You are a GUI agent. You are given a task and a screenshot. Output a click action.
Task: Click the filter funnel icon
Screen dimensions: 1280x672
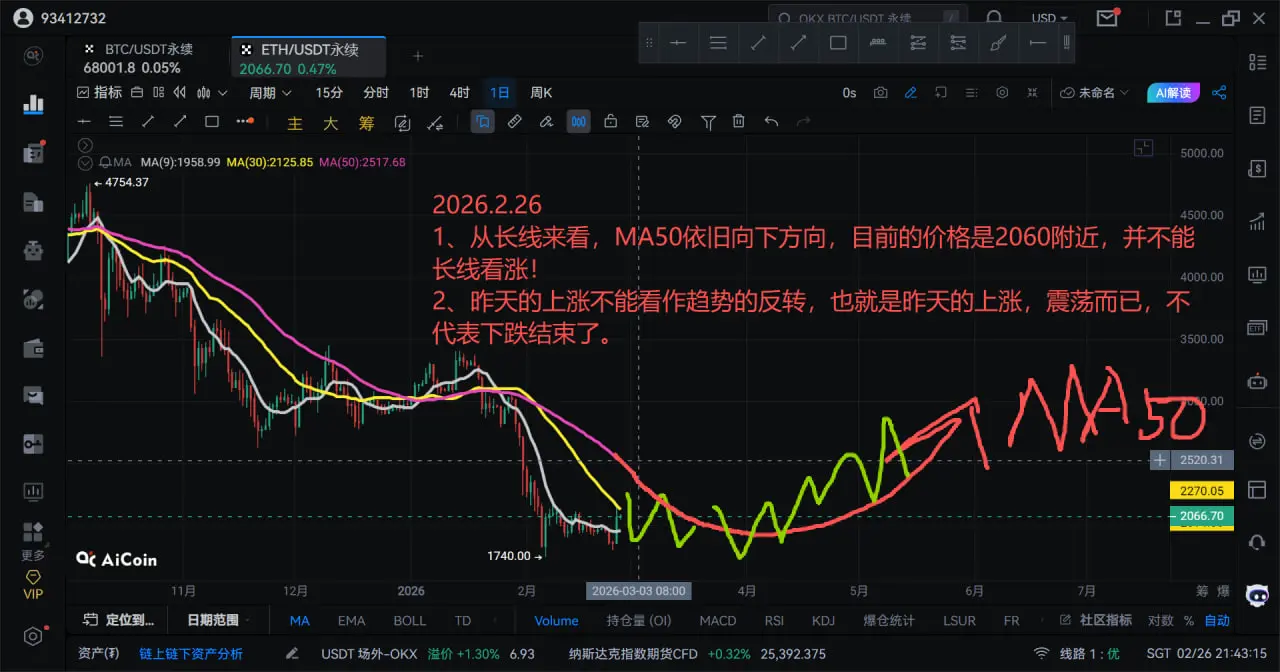708,122
